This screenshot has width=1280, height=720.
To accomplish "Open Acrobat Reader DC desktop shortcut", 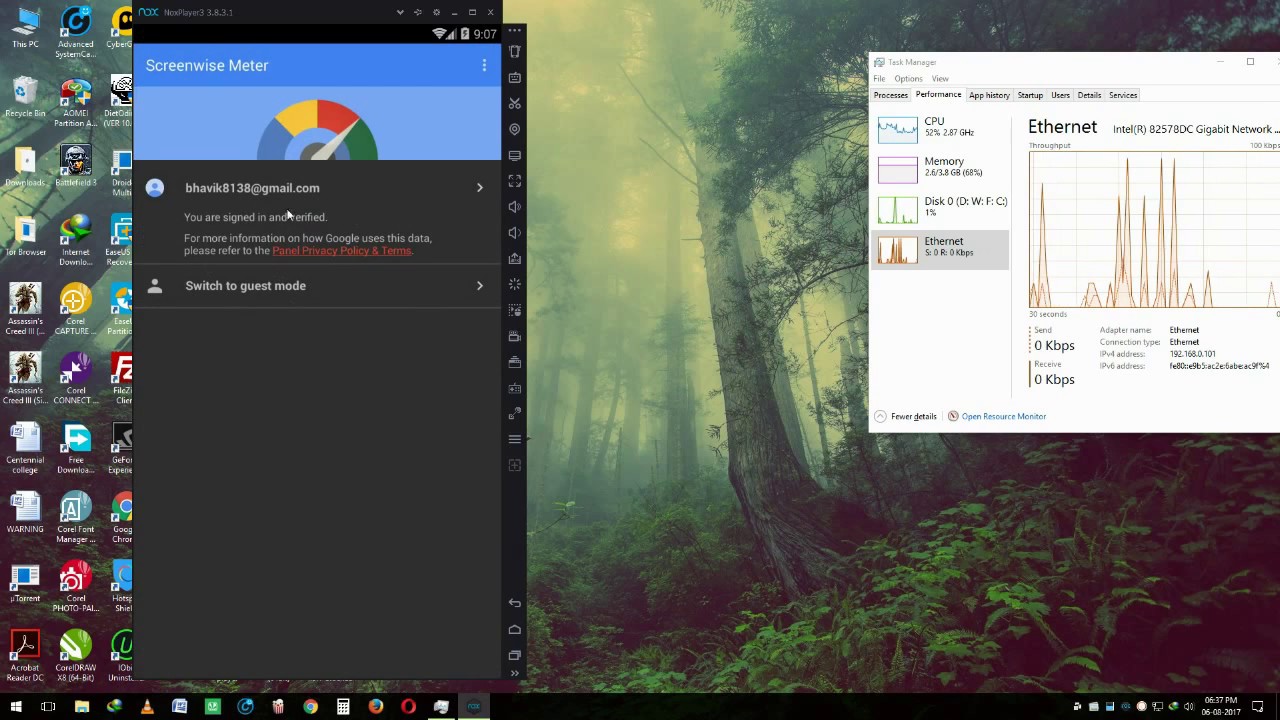I will pyautogui.click(x=25, y=656).
